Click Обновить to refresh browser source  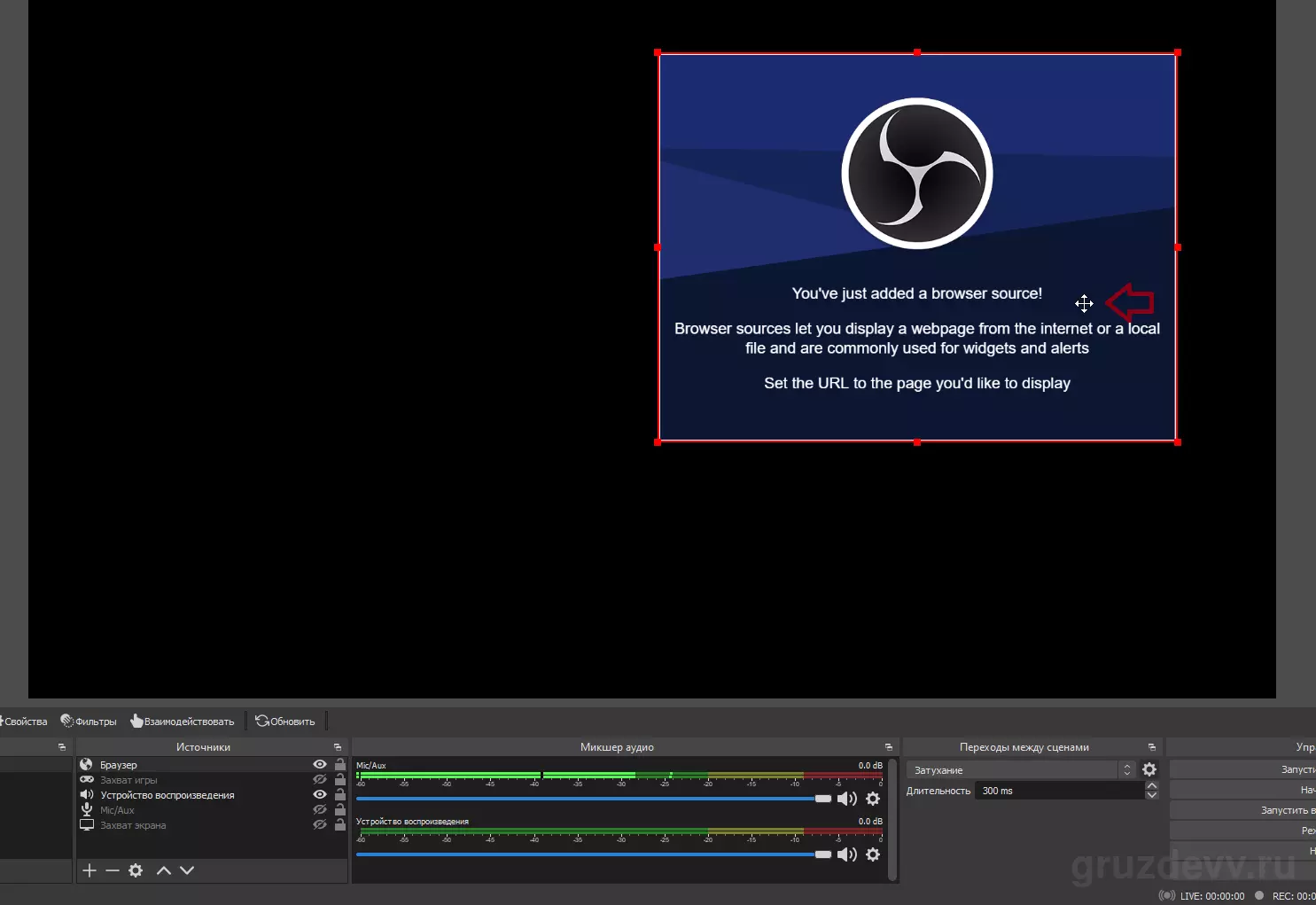tap(285, 722)
